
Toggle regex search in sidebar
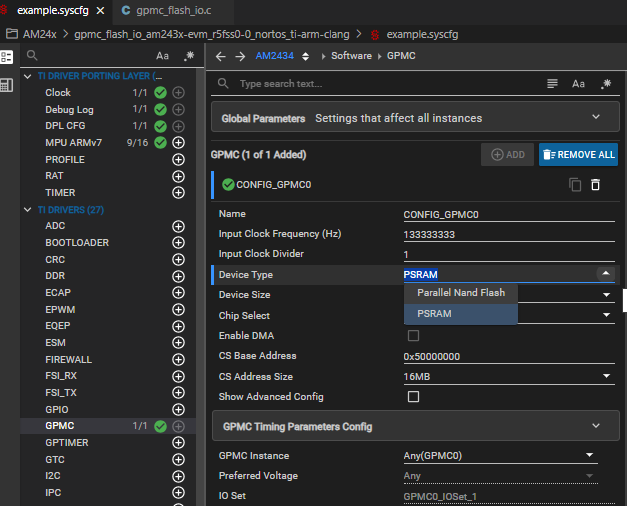[x=189, y=56]
